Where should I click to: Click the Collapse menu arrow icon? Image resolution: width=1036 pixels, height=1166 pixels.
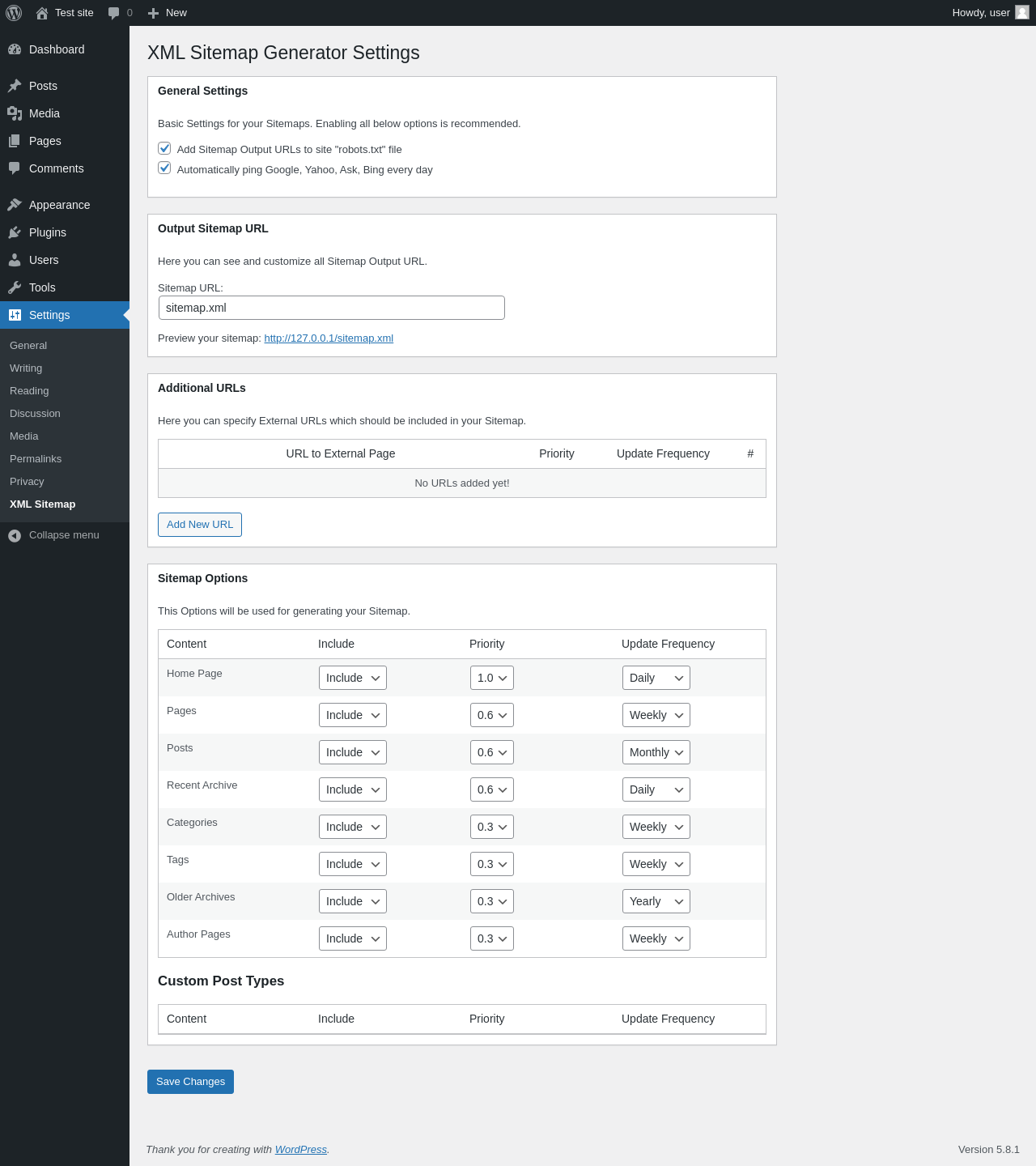pyautogui.click(x=15, y=535)
